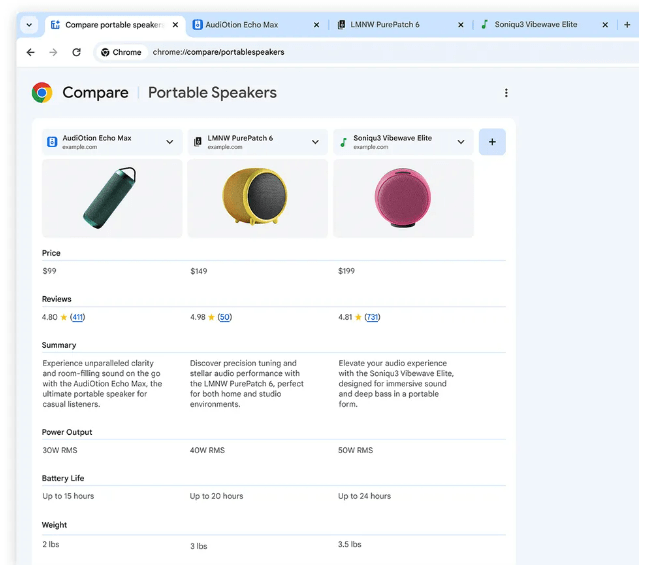647x573 pixels.
Task: Click the Reviews row heading
Action: coord(57,299)
